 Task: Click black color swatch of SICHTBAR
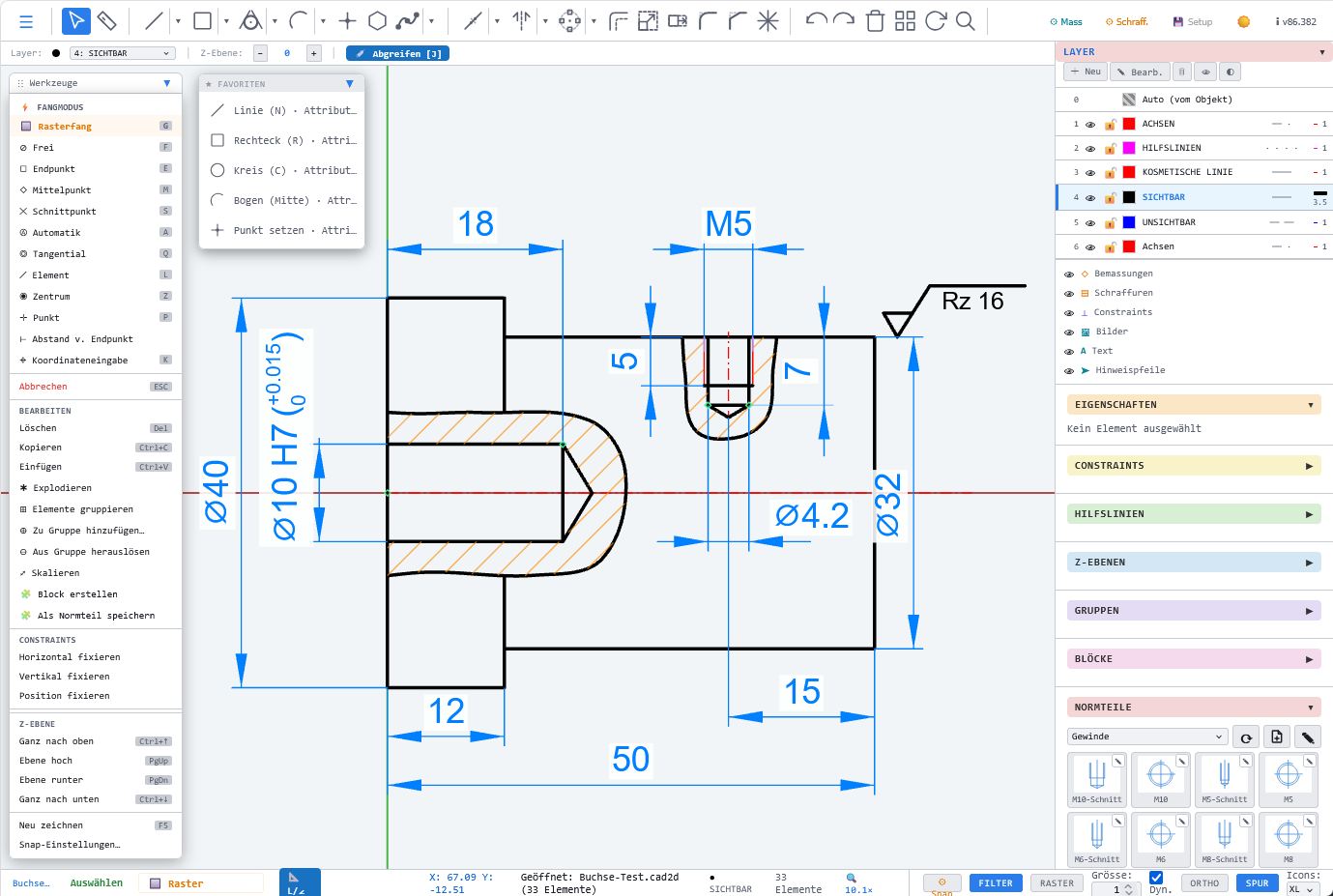click(1128, 198)
